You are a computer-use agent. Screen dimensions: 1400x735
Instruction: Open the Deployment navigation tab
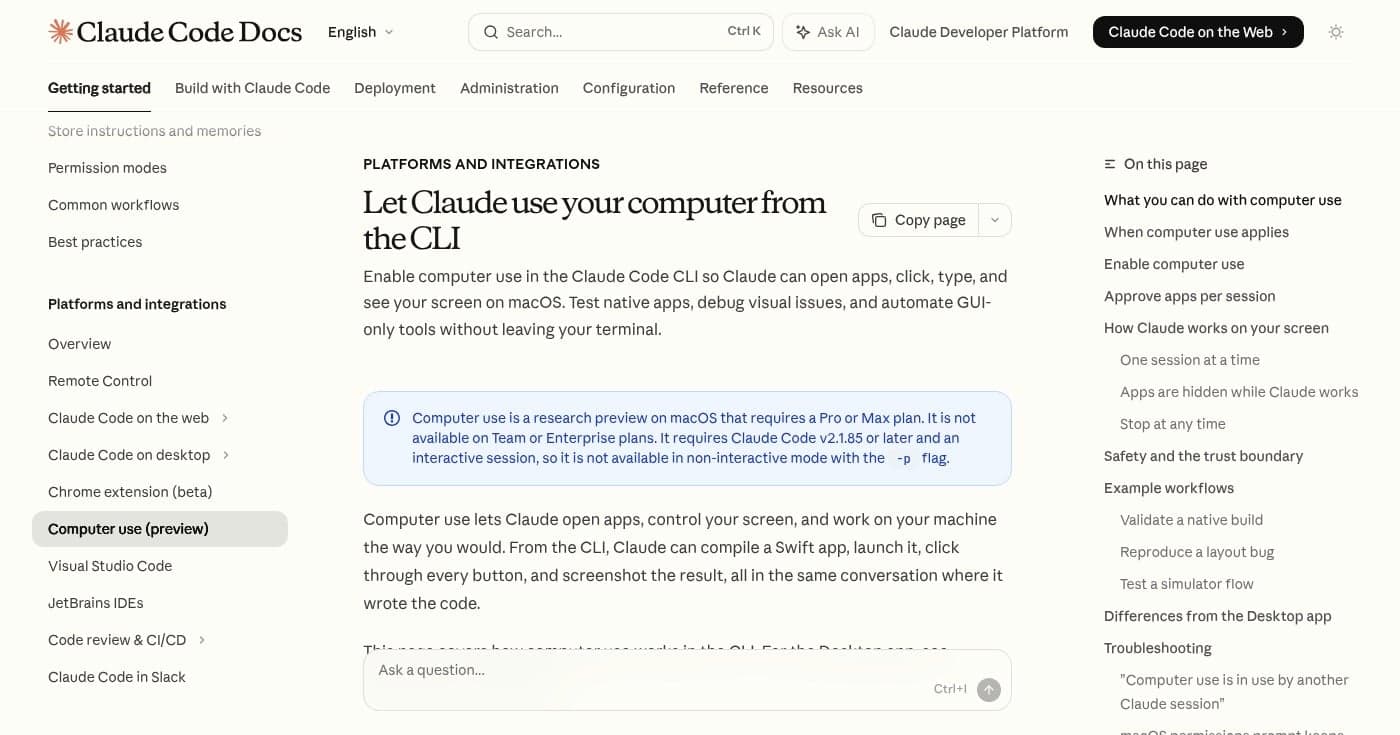394,88
